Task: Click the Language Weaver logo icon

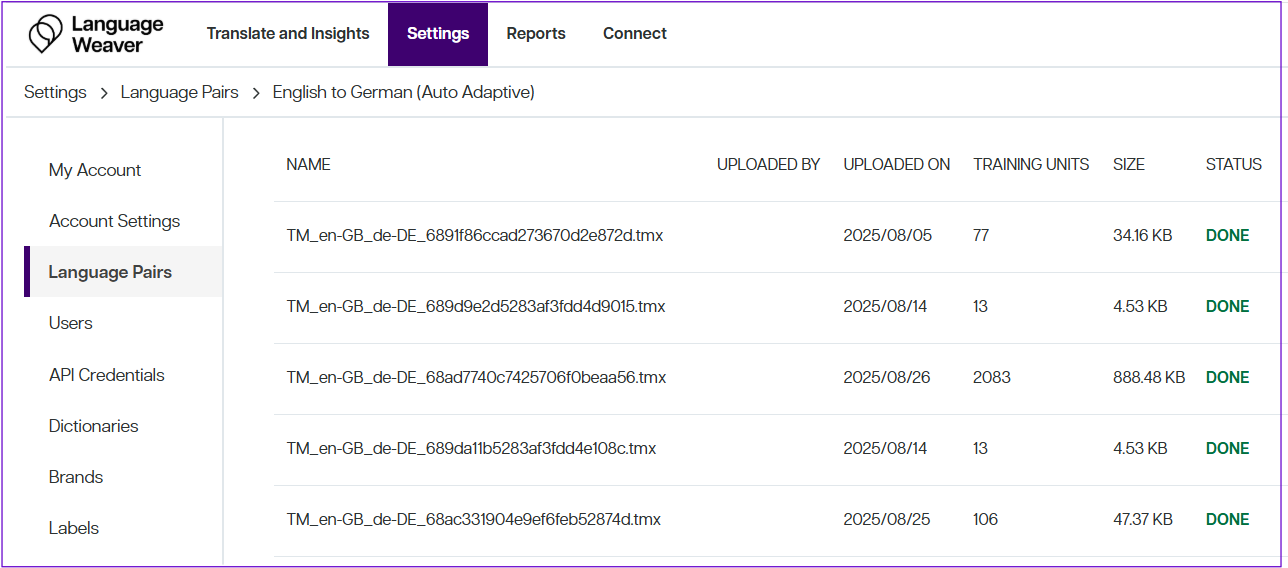Action: click(x=45, y=34)
